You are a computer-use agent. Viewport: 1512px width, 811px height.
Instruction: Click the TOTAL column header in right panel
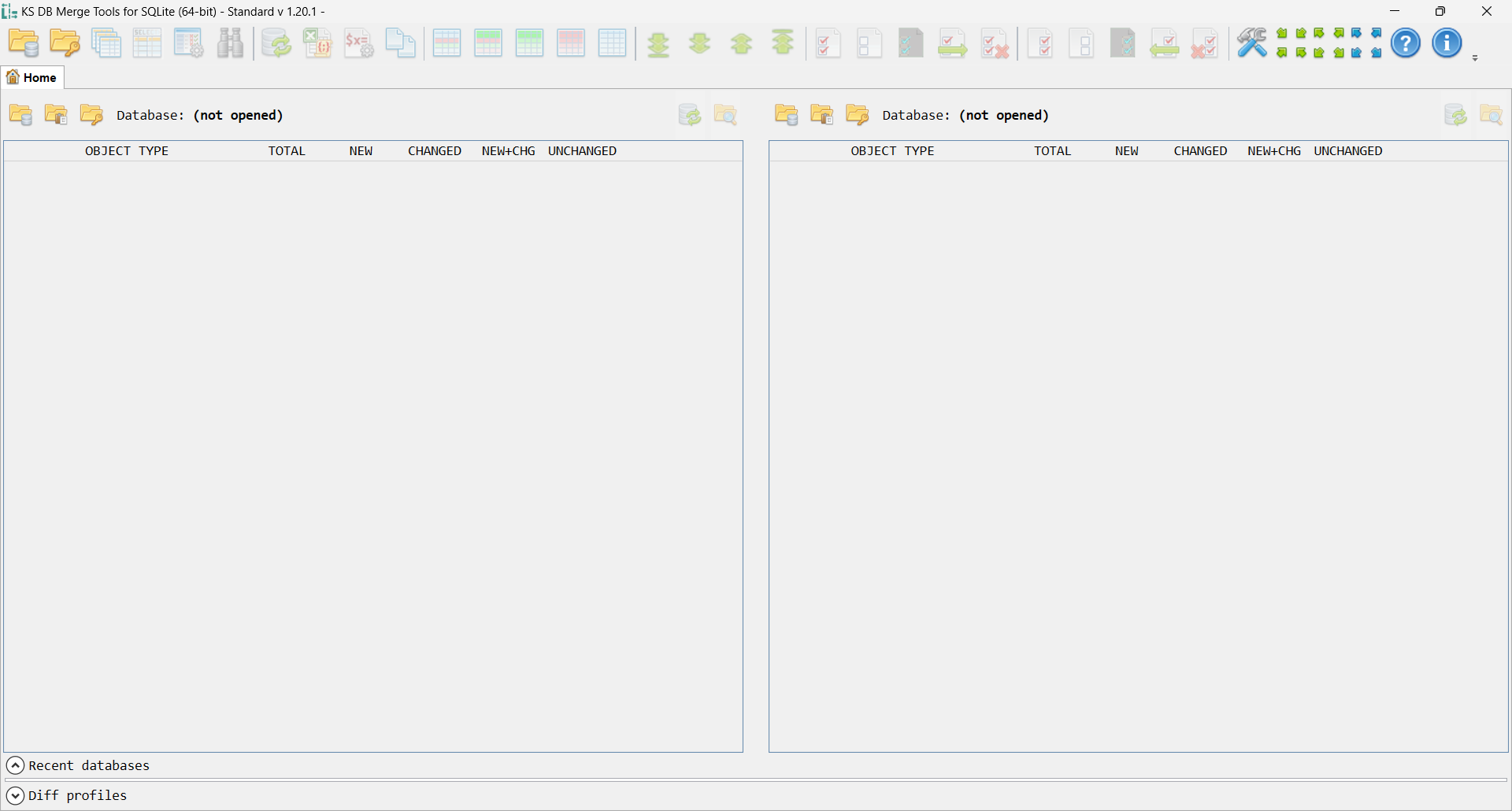click(1052, 151)
